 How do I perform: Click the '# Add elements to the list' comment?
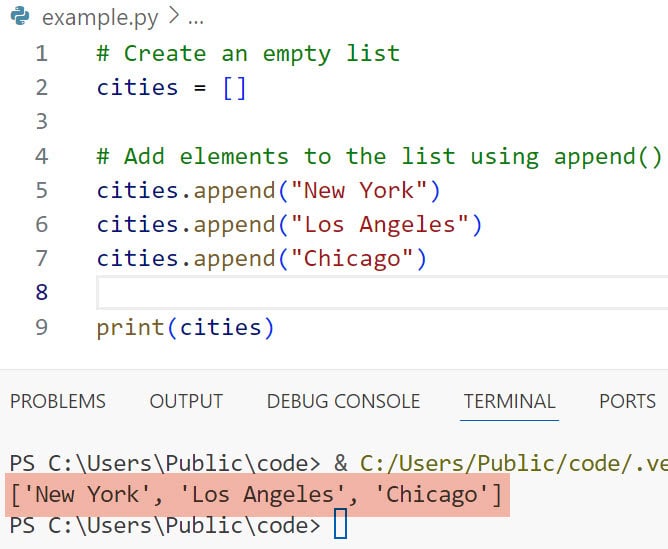(x=379, y=157)
